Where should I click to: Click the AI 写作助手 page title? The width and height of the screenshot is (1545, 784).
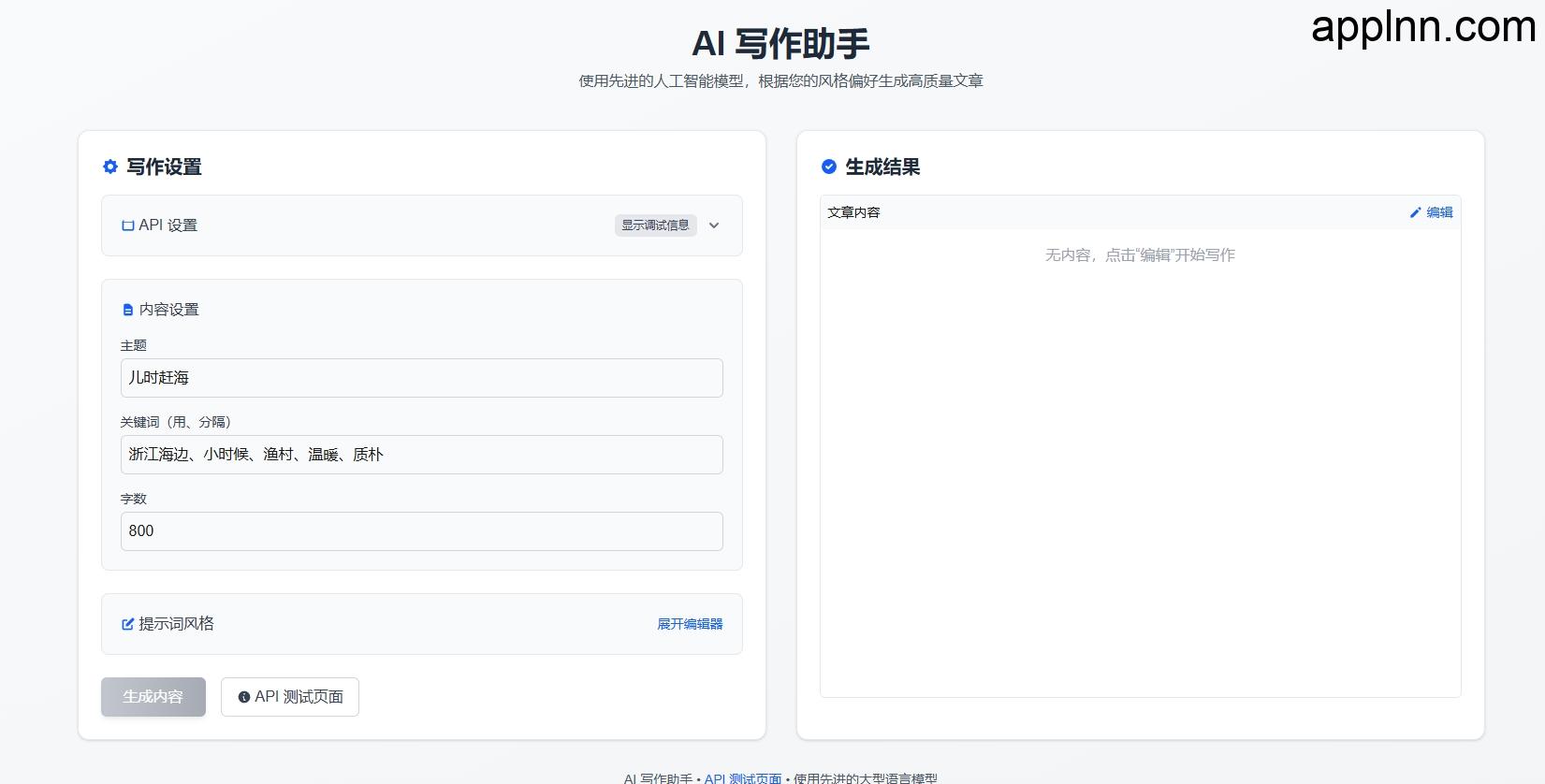tap(781, 44)
